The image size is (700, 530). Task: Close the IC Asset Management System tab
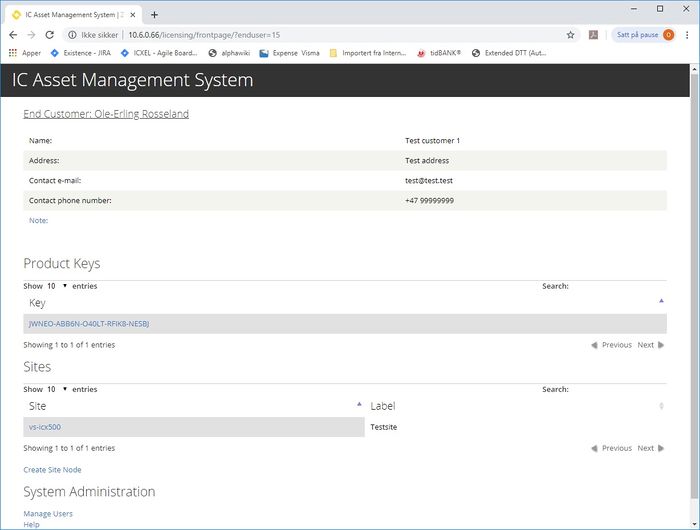point(133,15)
